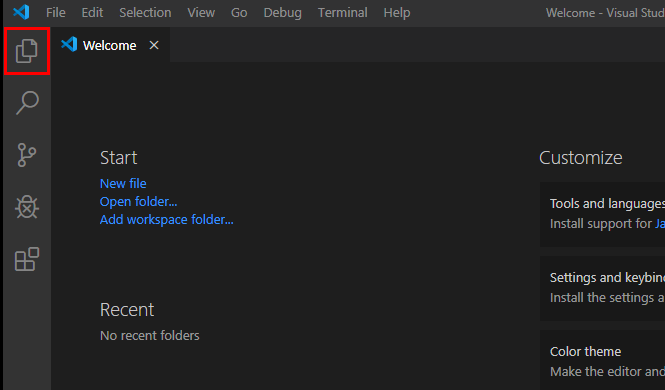Click the Tools and languages card
Image resolution: width=665 pixels, height=390 pixels.
coord(602,214)
